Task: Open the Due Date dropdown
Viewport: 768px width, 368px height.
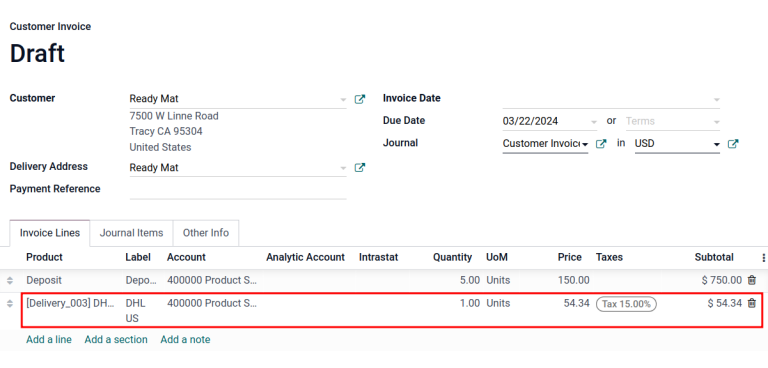Action: [594, 122]
